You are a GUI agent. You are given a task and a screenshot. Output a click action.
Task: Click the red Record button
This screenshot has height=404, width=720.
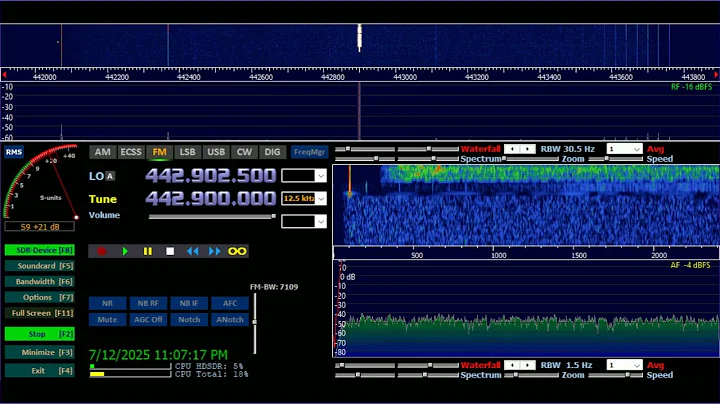101,251
